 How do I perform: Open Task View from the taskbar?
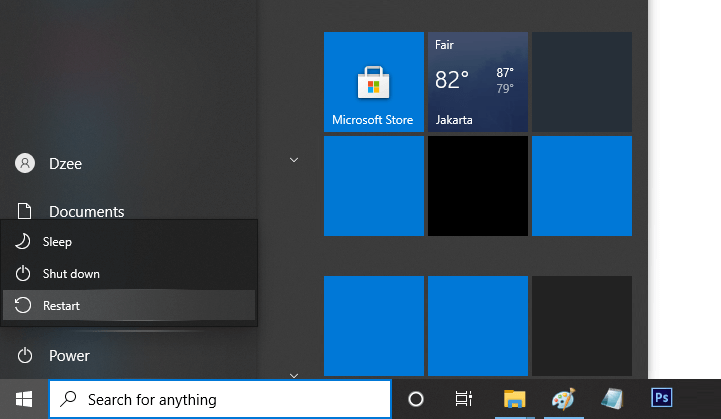point(464,399)
